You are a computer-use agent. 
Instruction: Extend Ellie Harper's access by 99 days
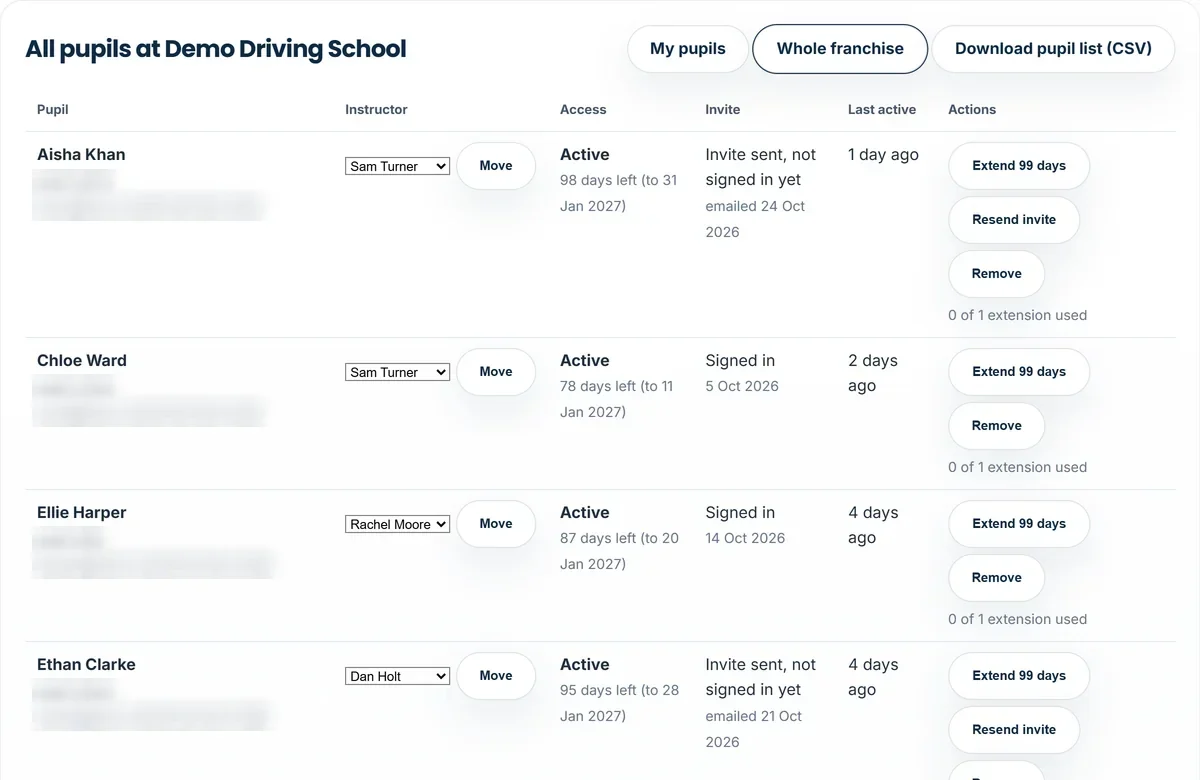[x=1019, y=524]
